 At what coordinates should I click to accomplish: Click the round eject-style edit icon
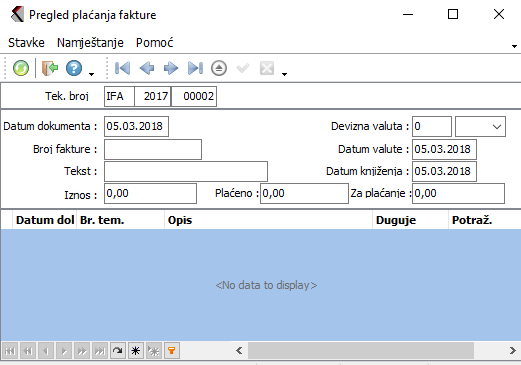coord(219,68)
